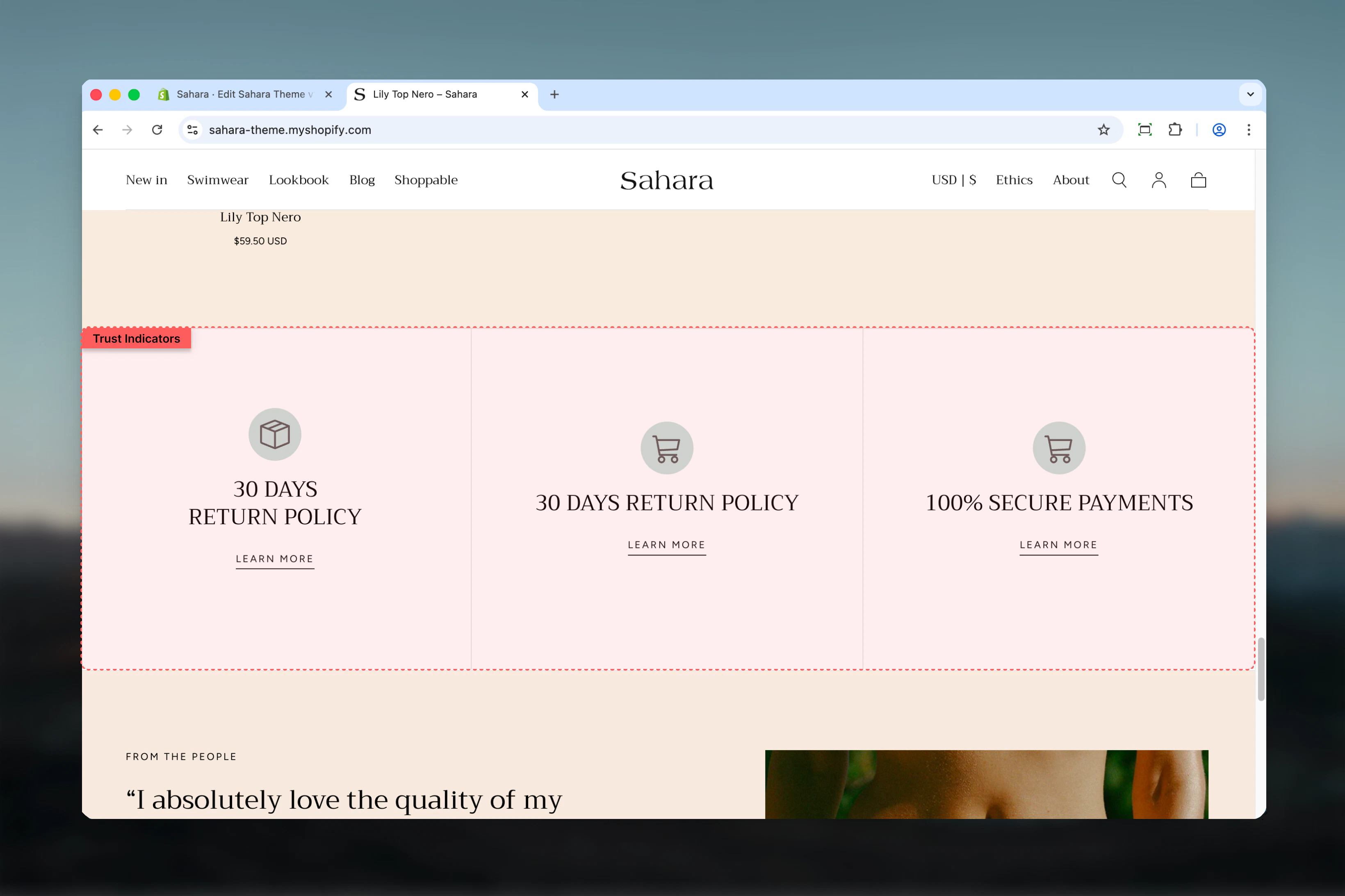Open the USD | $ currency selector
Viewport: 1345px width, 896px height.
click(x=953, y=180)
